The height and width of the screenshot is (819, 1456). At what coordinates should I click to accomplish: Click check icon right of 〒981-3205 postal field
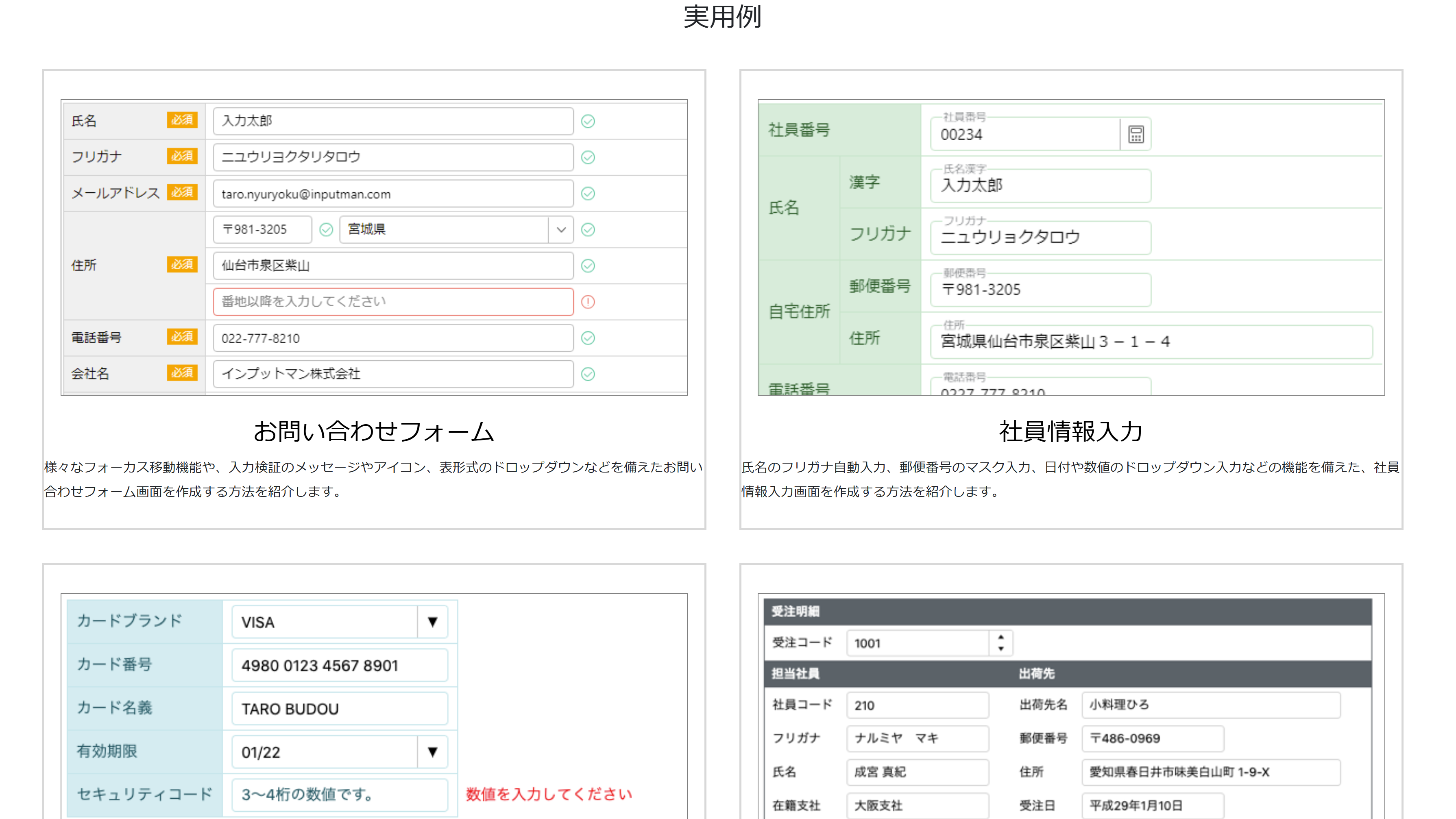click(326, 229)
